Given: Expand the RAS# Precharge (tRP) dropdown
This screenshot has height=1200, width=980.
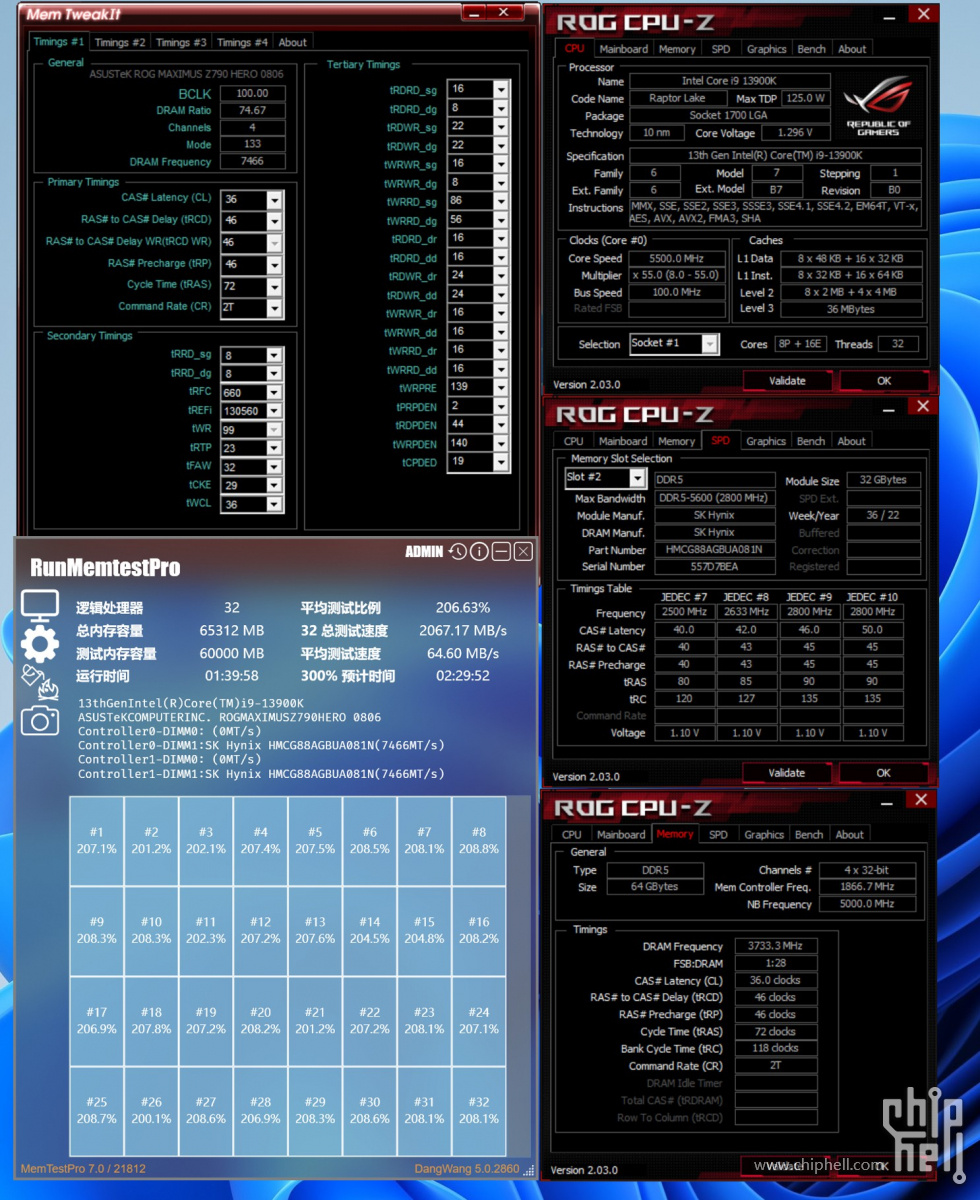Looking at the screenshot, I should [275, 264].
